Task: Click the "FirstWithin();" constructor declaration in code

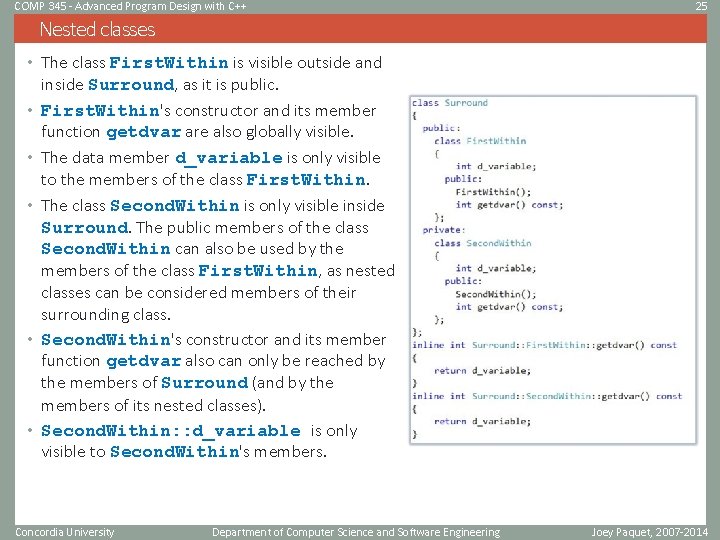Action: click(493, 192)
